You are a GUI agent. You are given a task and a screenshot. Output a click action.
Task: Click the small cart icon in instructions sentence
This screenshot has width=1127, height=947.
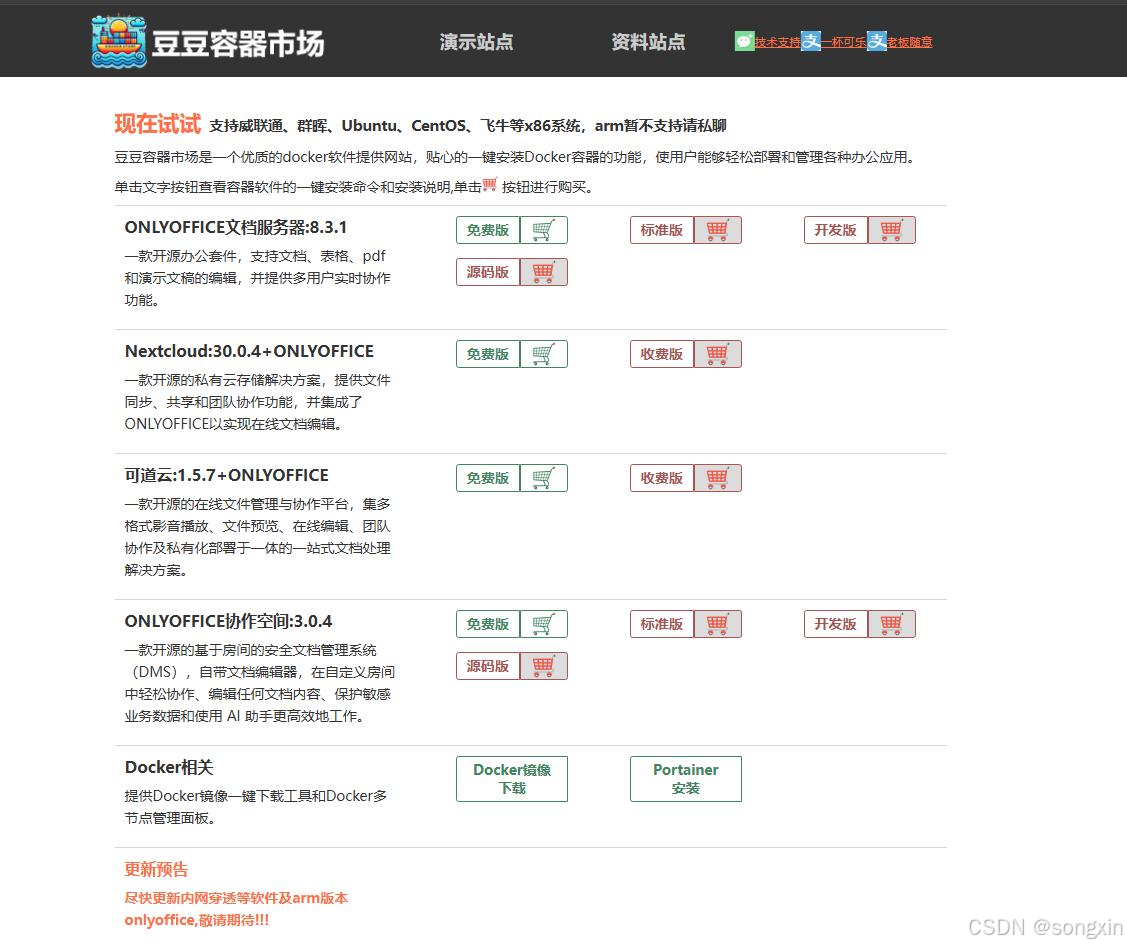489,185
